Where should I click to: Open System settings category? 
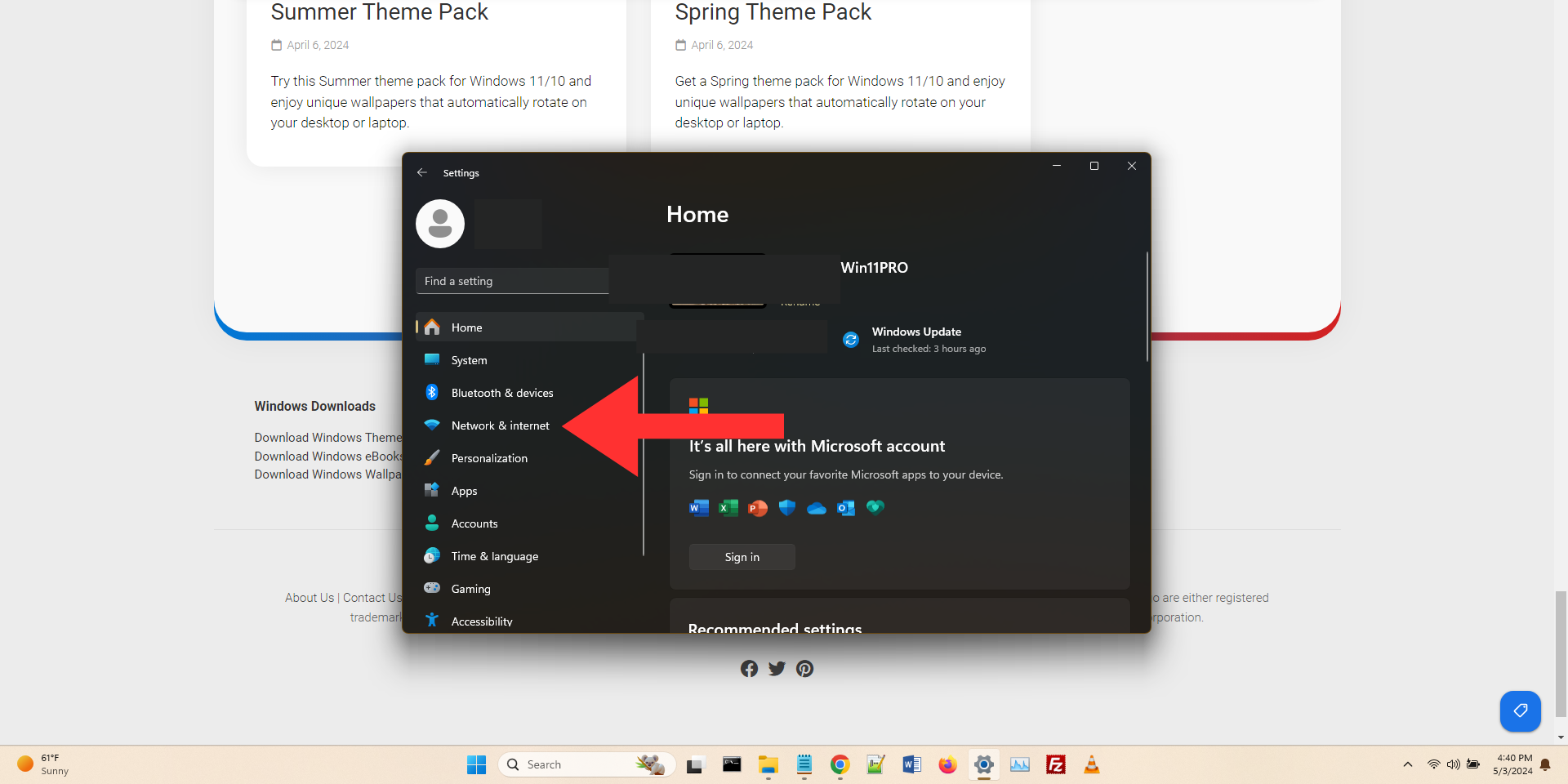[x=529, y=359]
